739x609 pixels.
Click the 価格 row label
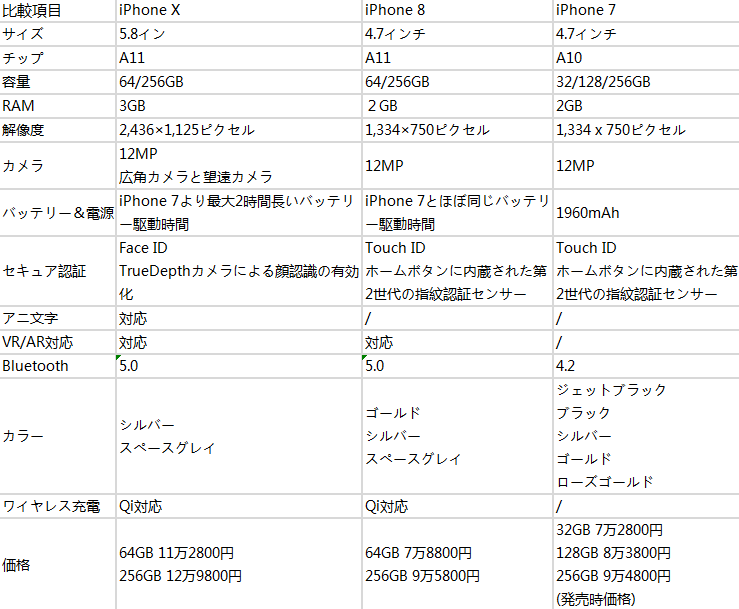click(x=57, y=564)
